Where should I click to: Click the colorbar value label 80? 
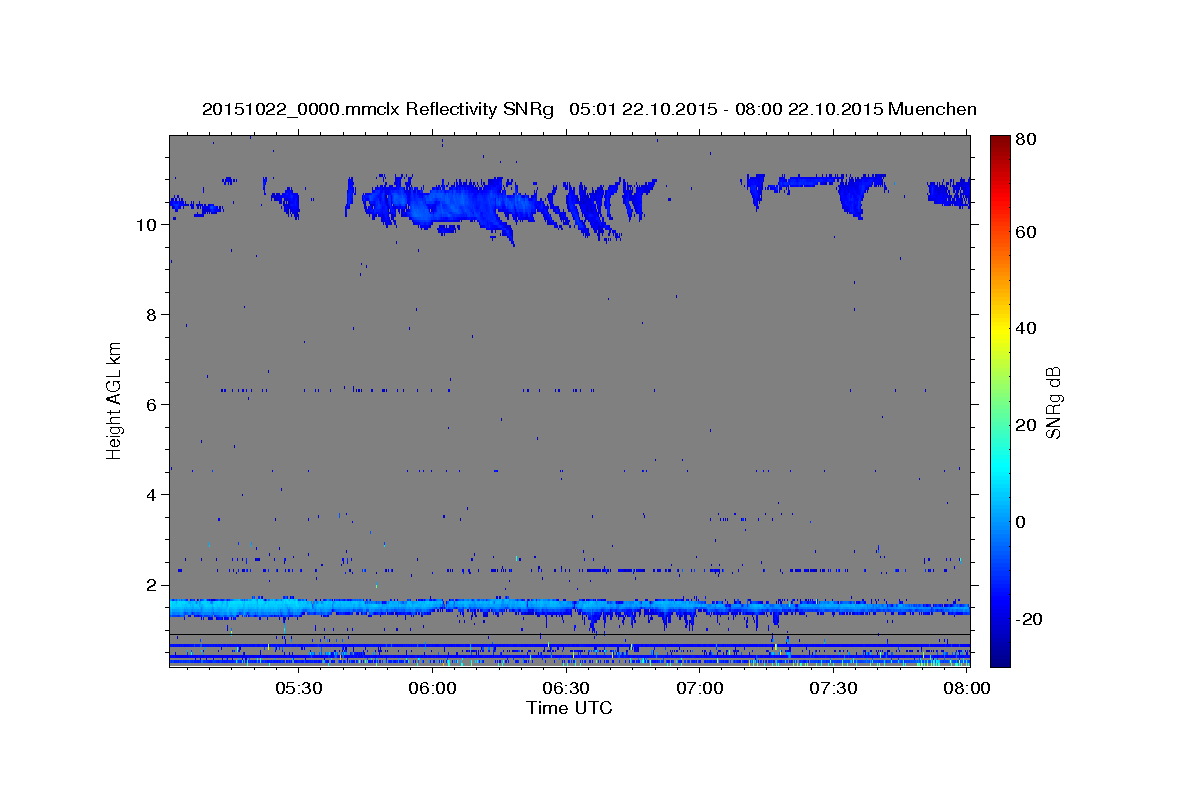tap(1025, 140)
